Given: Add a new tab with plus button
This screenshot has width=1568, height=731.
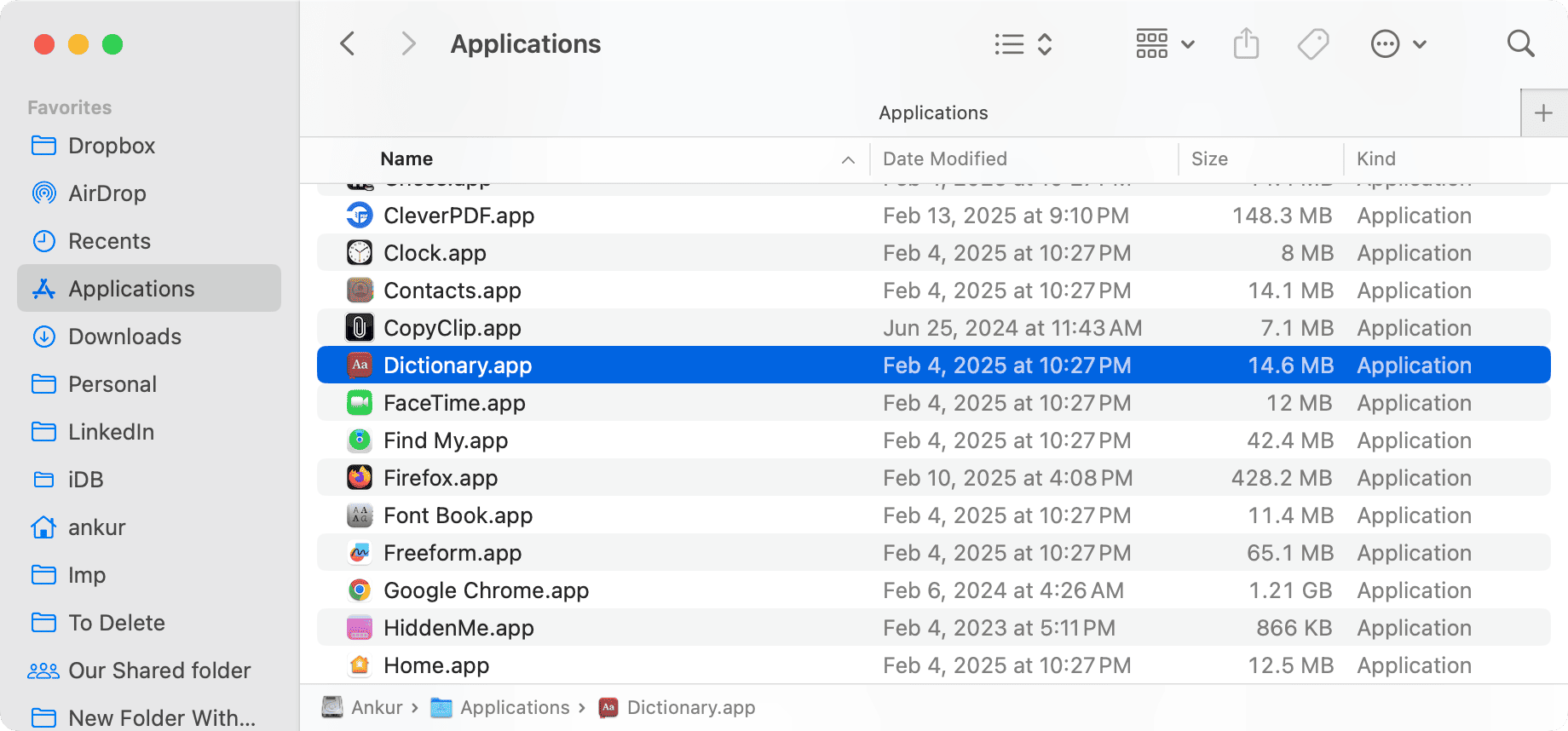Looking at the screenshot, I should (1543, 113).
